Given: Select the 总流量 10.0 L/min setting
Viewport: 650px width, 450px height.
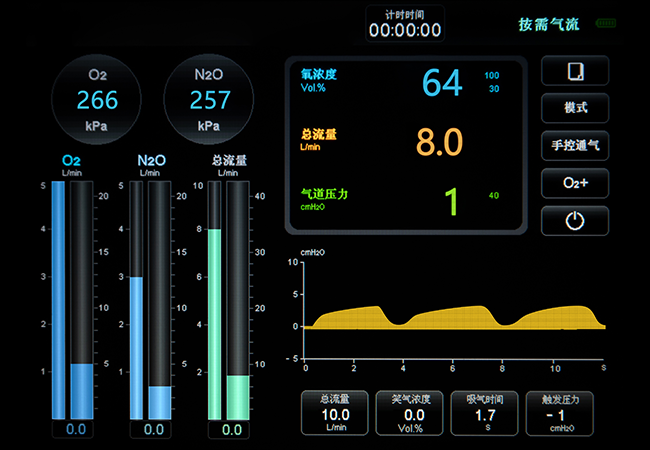Looking at the screenshot, I should (334, 412).
